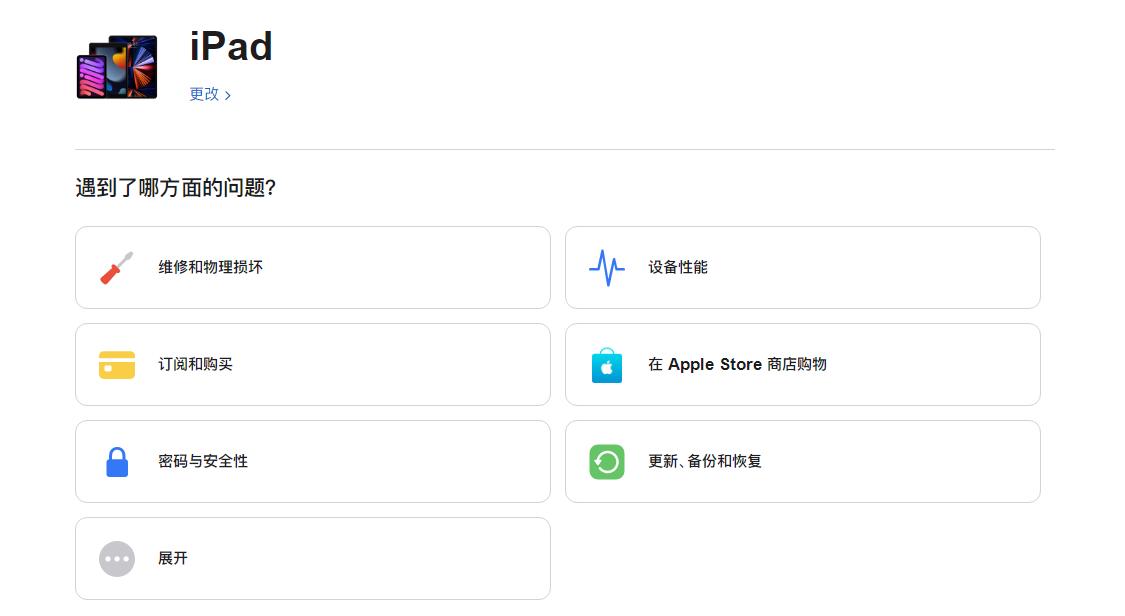Click the 遇到了哪方面的问题 section heading
1125x616 pixels.
(x=176, y=188)
